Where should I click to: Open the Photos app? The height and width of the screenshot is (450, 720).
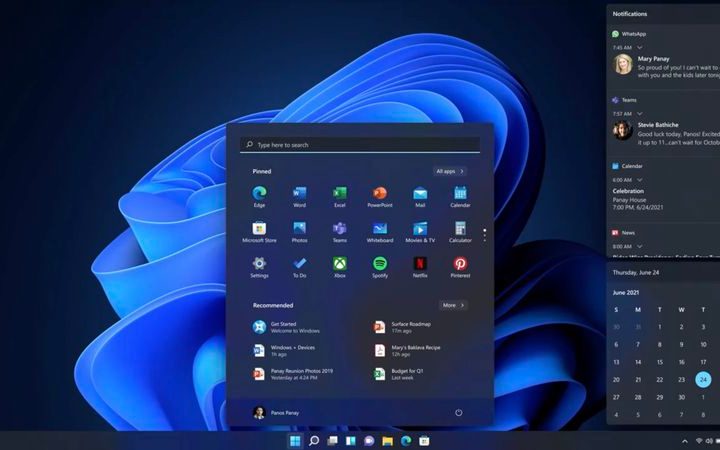pyautogui.click(x=299, y=232)
